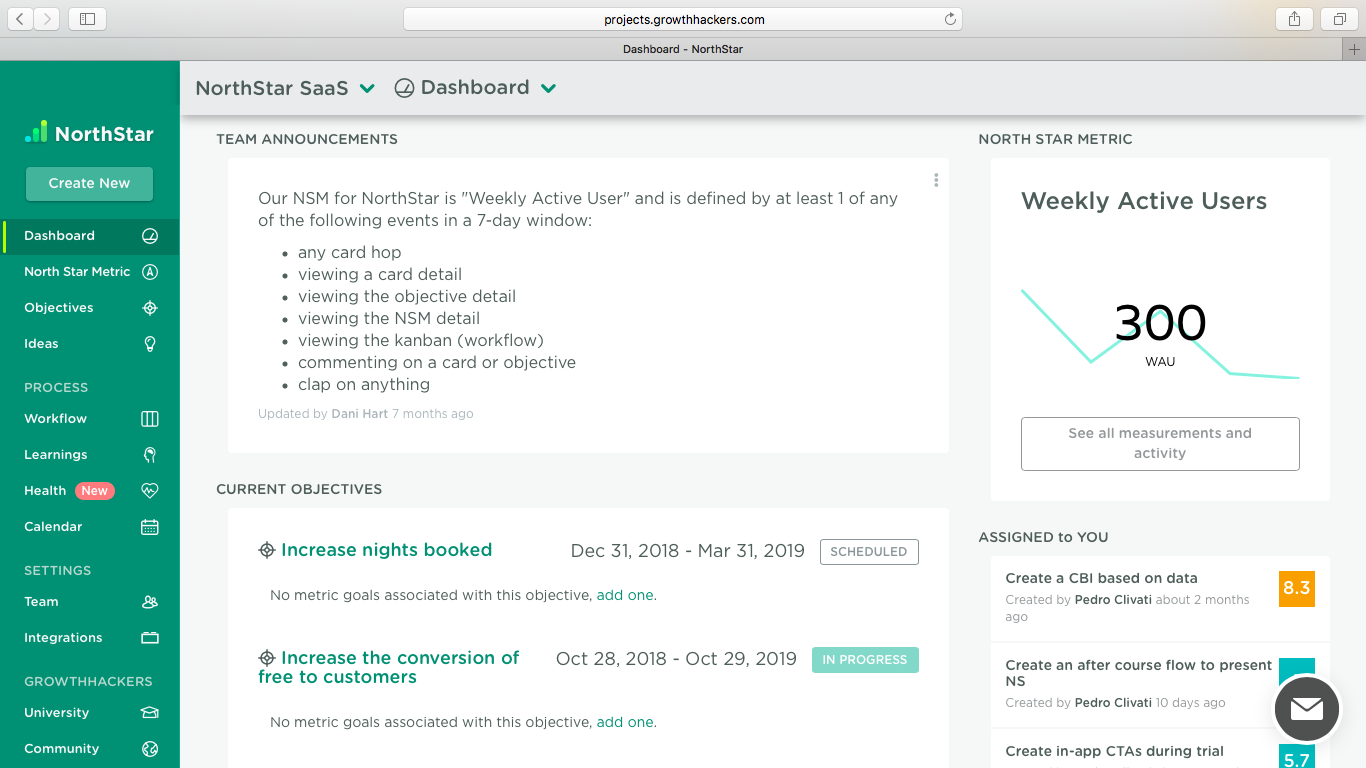Click the Objectives target icon in sidebar
Image resolution: width=1366 pixels, height=768 pixels.
[x=150, y=308]
